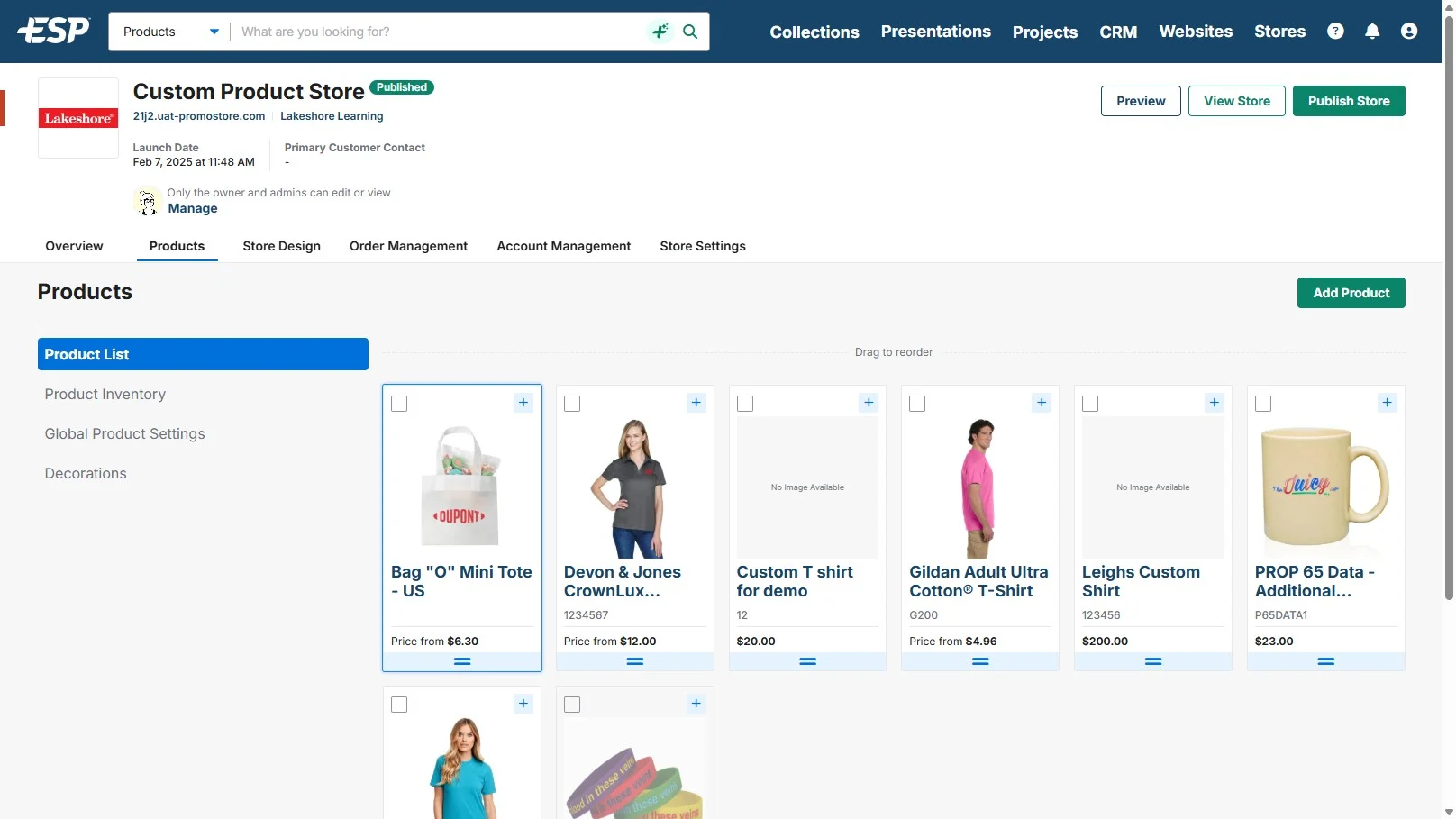Viewport: 1456px width, 819px height.
Task: Open Websites in the top navigation
Action: [x=1196, y=32]
